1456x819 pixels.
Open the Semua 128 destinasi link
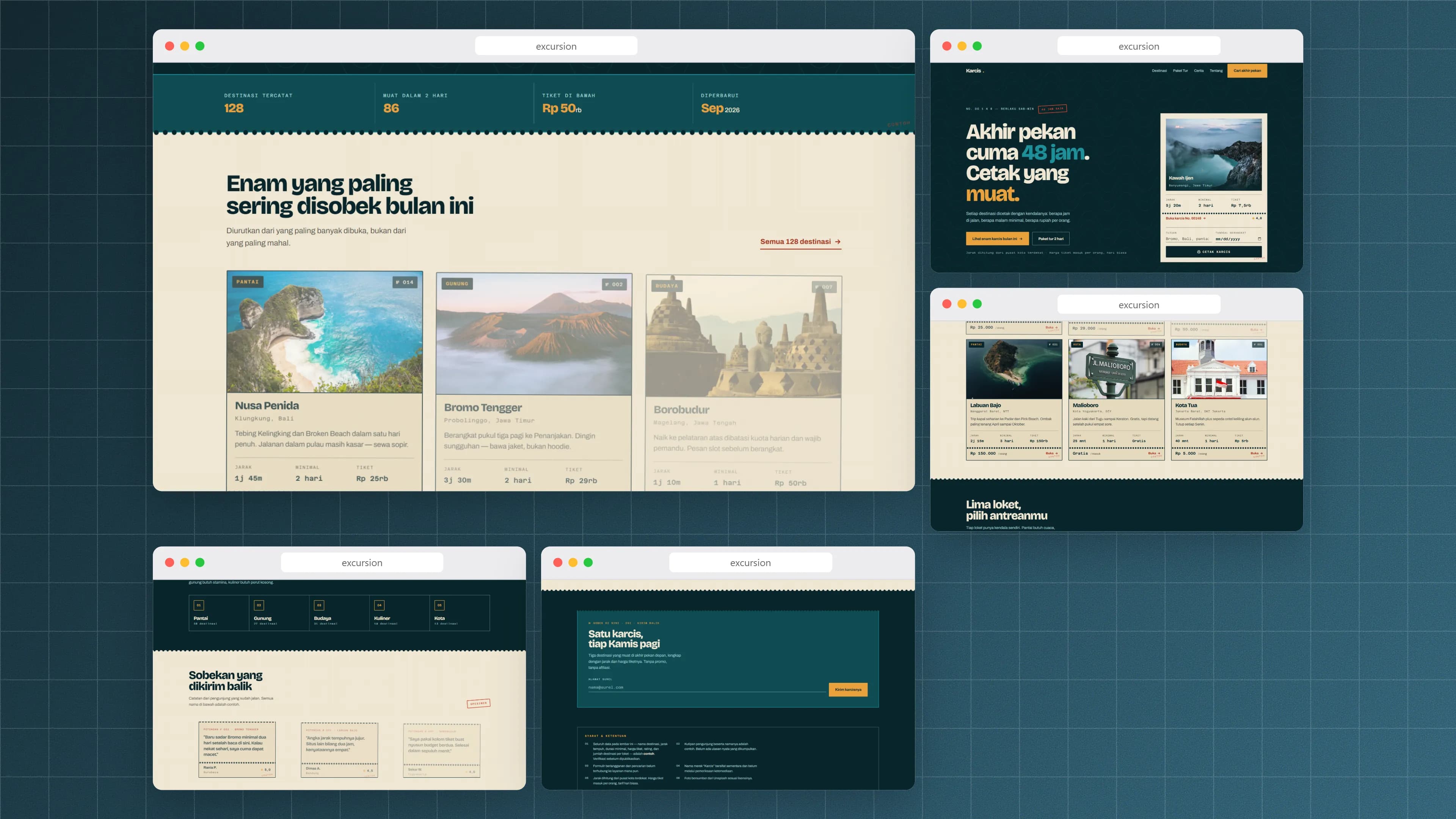[x=800, y=242]
